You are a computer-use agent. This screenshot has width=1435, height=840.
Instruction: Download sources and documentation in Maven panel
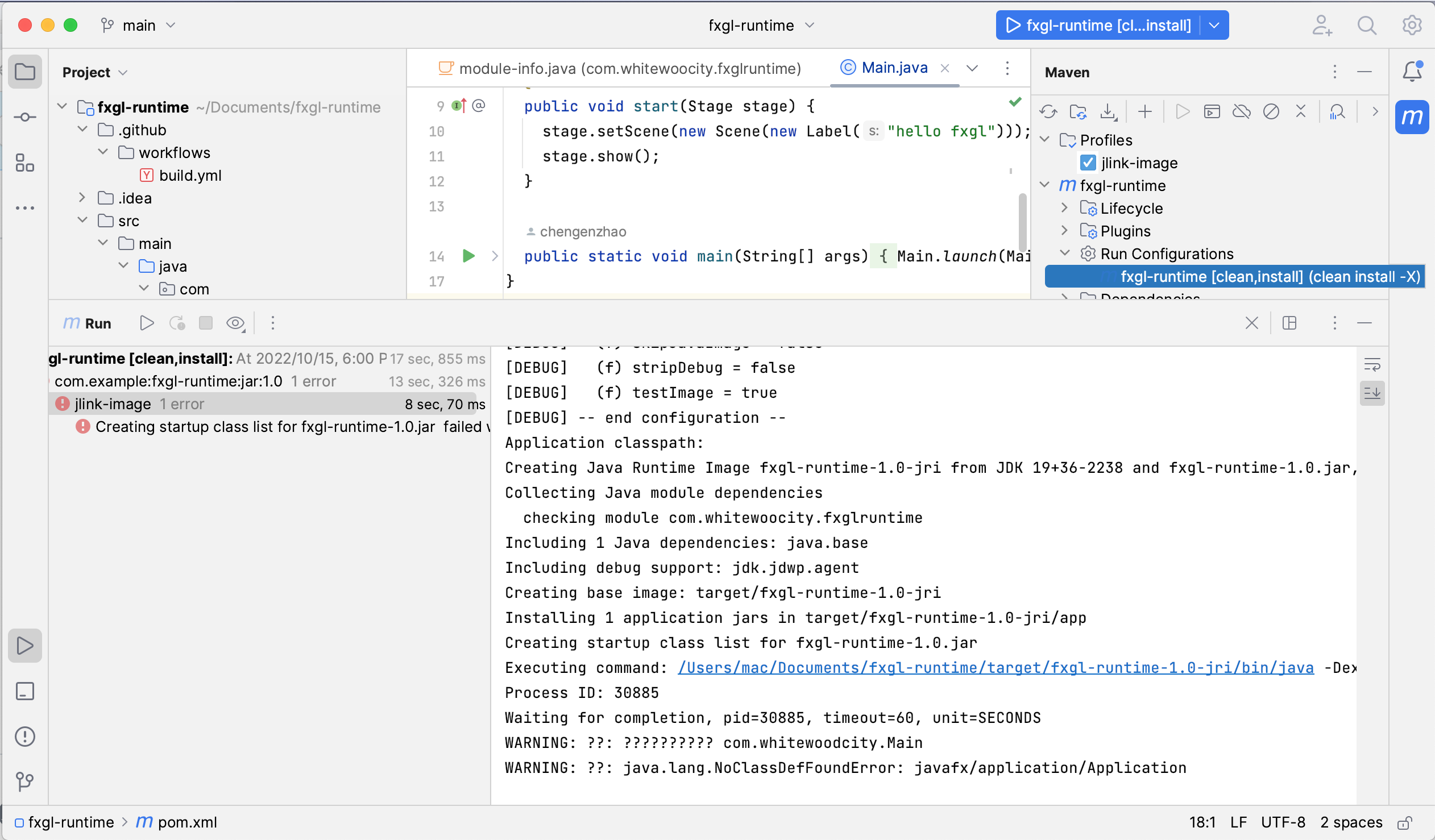(1108, 111)
